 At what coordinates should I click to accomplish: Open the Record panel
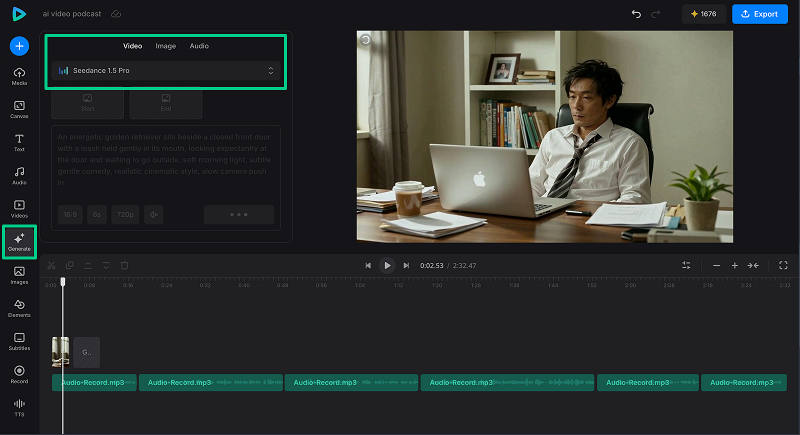[x=19, y=374]
